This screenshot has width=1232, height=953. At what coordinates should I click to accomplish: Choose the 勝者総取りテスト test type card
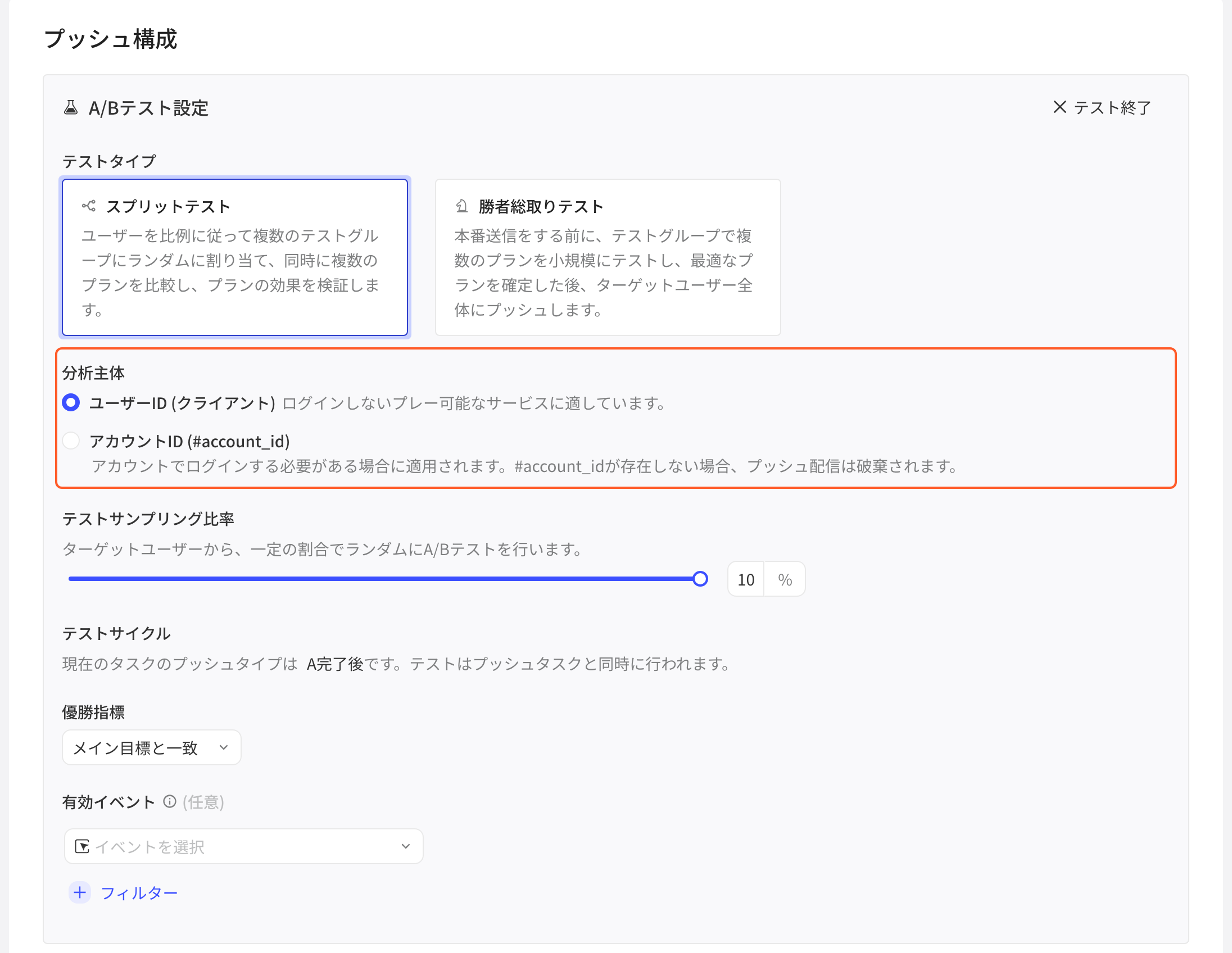pos(608,257)
